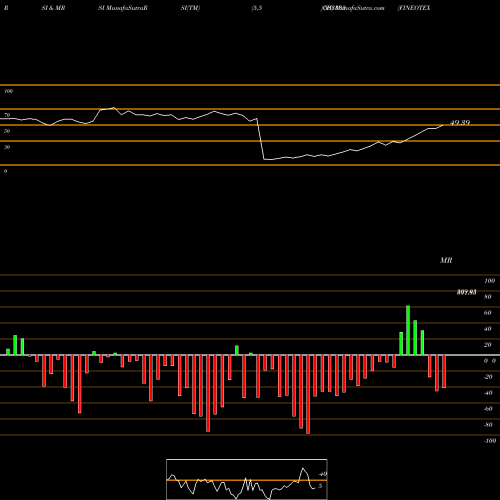The height and width of the screenshot is (500, 500).
Task: Click the MR axis label -100
Action: [490, 441]
